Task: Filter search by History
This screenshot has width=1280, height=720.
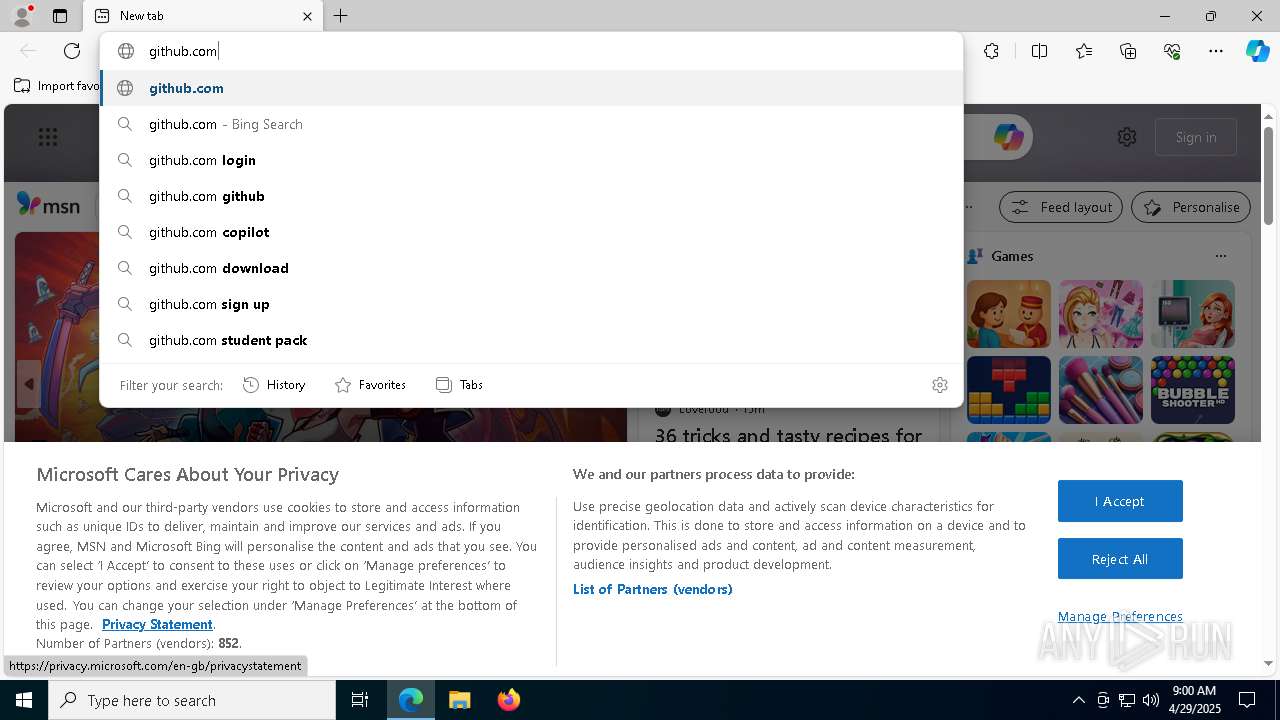Action: (274, 385)
